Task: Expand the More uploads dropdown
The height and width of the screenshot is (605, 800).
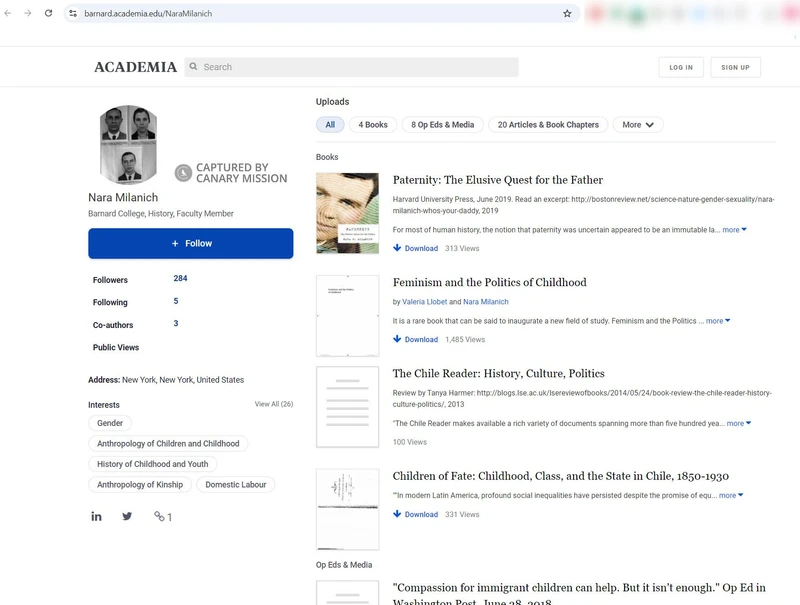Action: tap(637, 125)
